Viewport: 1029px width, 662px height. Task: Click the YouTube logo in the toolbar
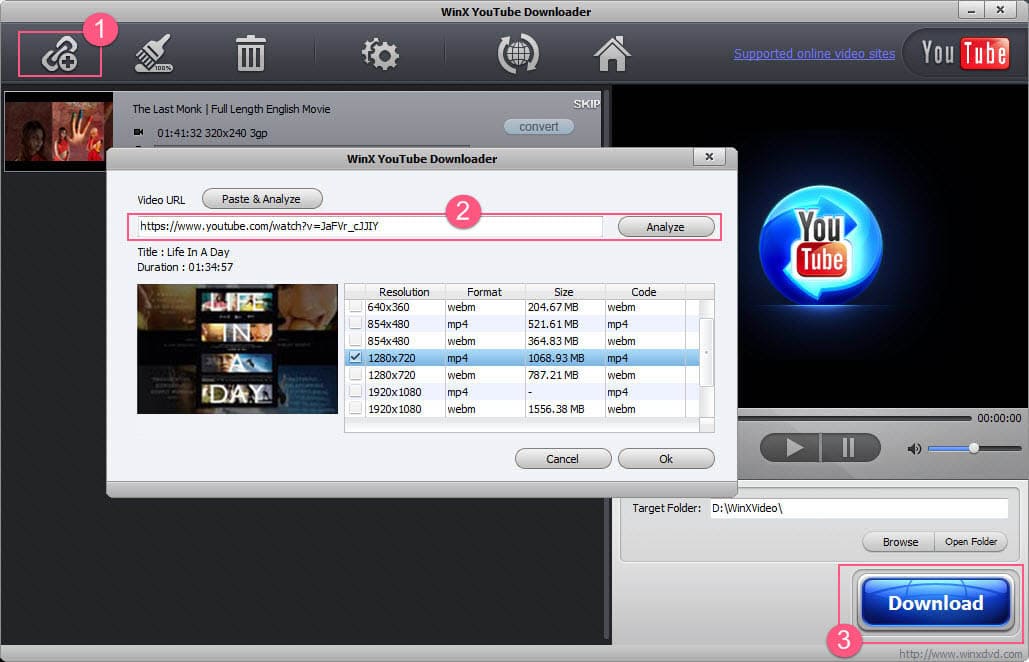[x=964, y=53]
